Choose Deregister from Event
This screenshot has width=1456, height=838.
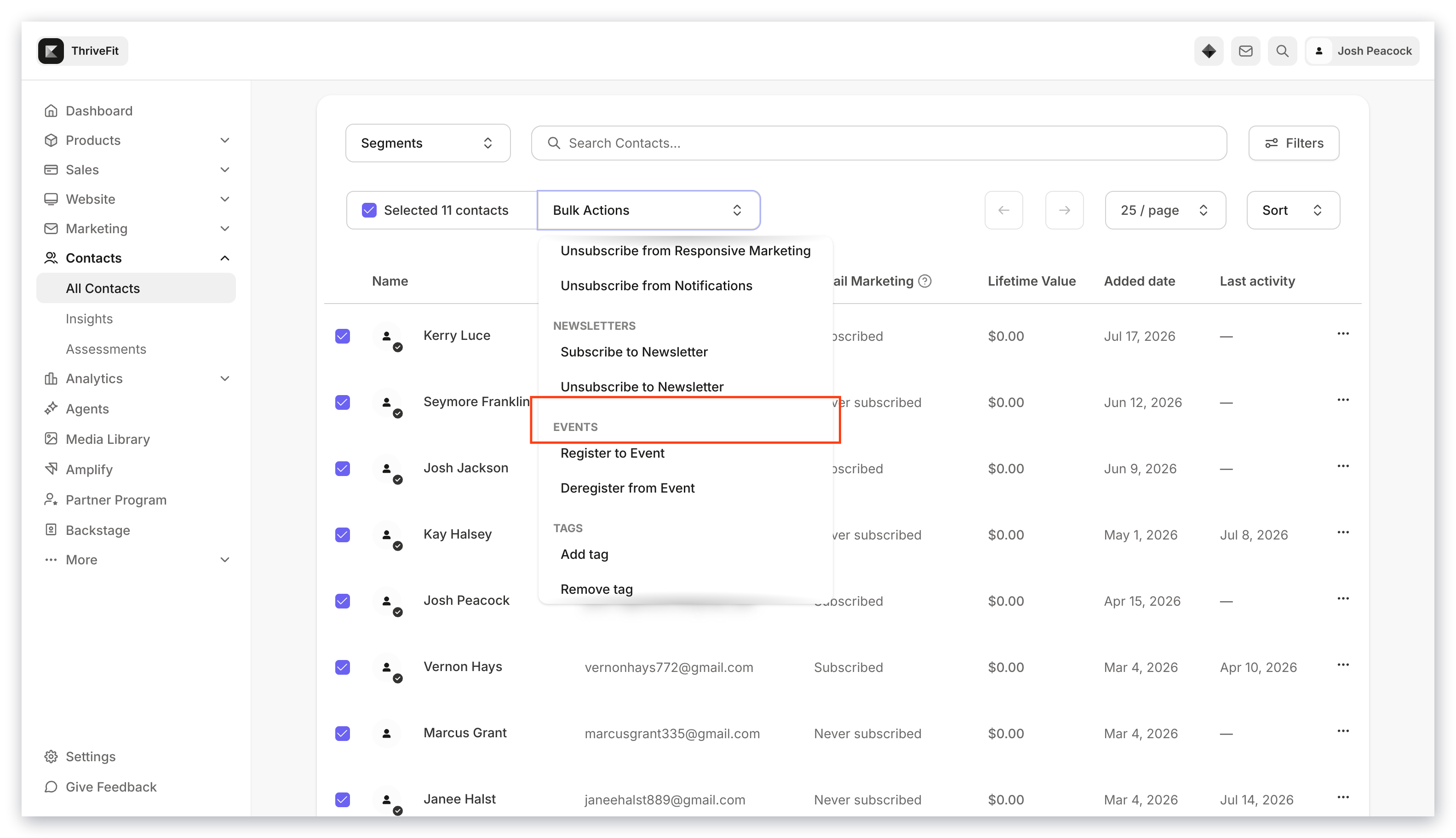627,488
